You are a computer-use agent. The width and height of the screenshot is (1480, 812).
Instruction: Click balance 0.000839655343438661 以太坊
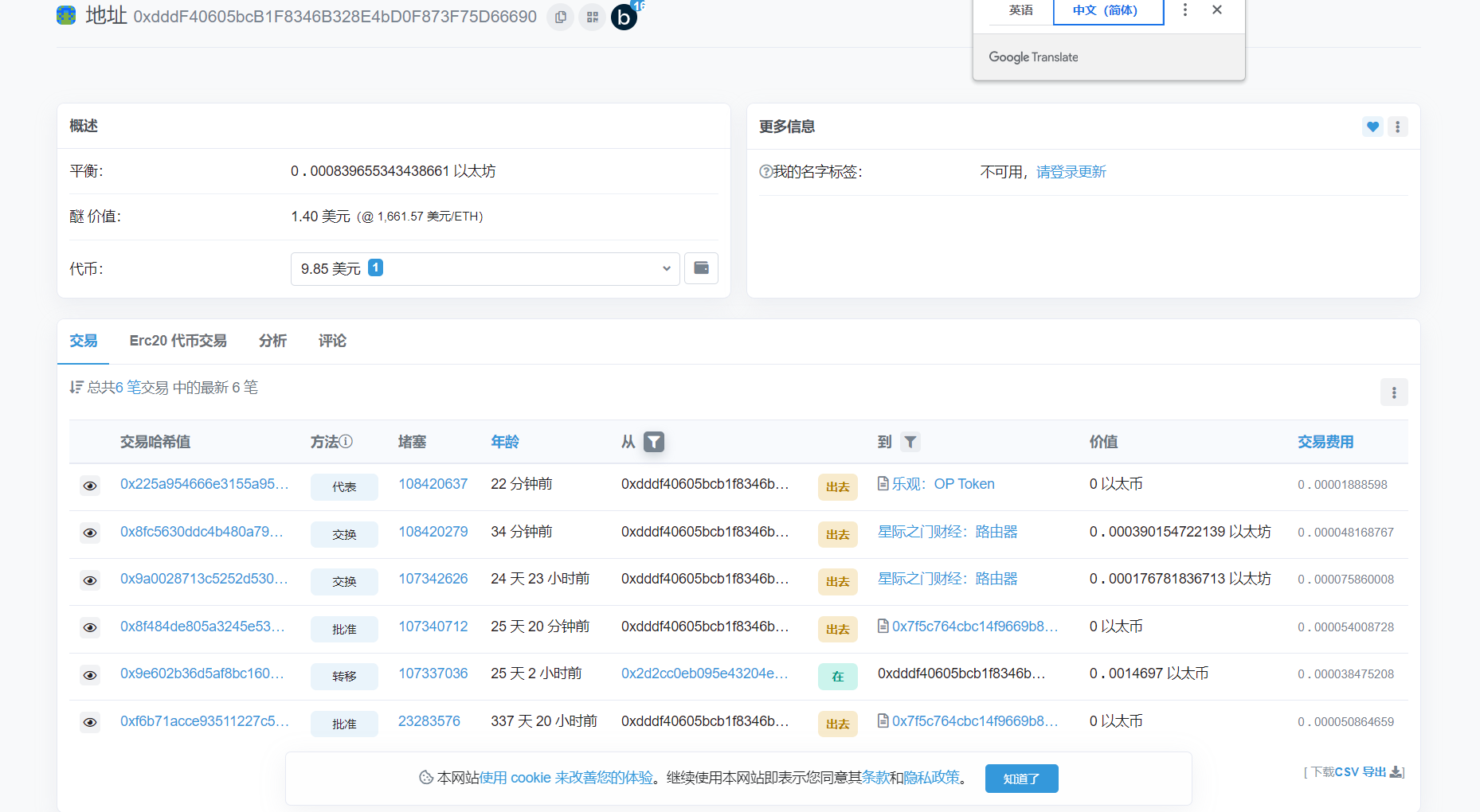click(393, 171)
